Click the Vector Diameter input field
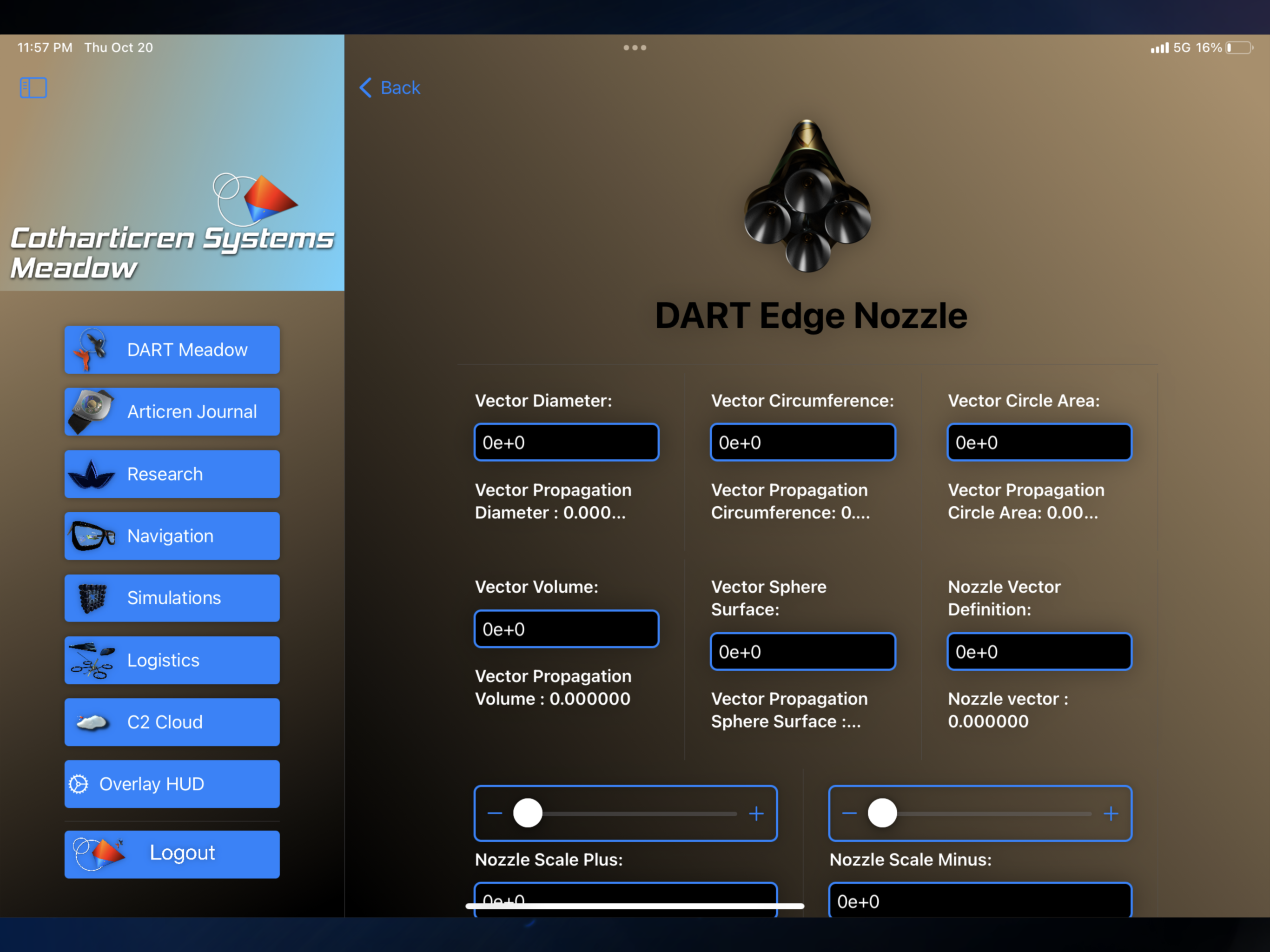1270x952 pixels. click(x=566, y=442)
